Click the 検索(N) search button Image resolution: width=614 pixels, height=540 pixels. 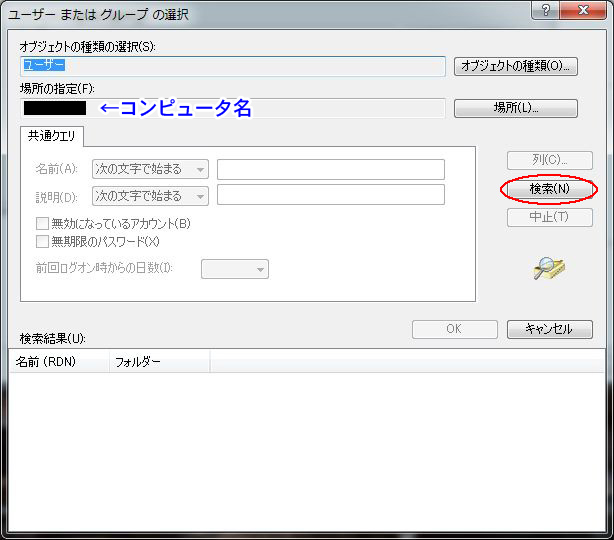click(549, 189)
